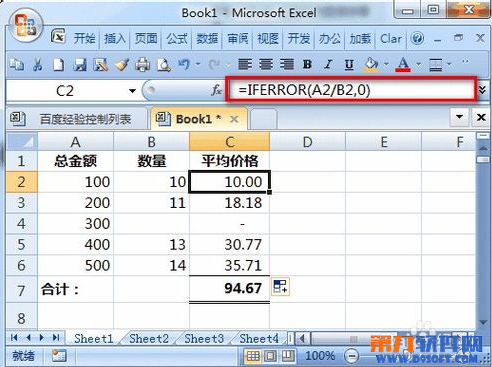The height and width of the screenshot is (367, 492).
Task: Save the workbook with floppy icon
Action: 80,64
